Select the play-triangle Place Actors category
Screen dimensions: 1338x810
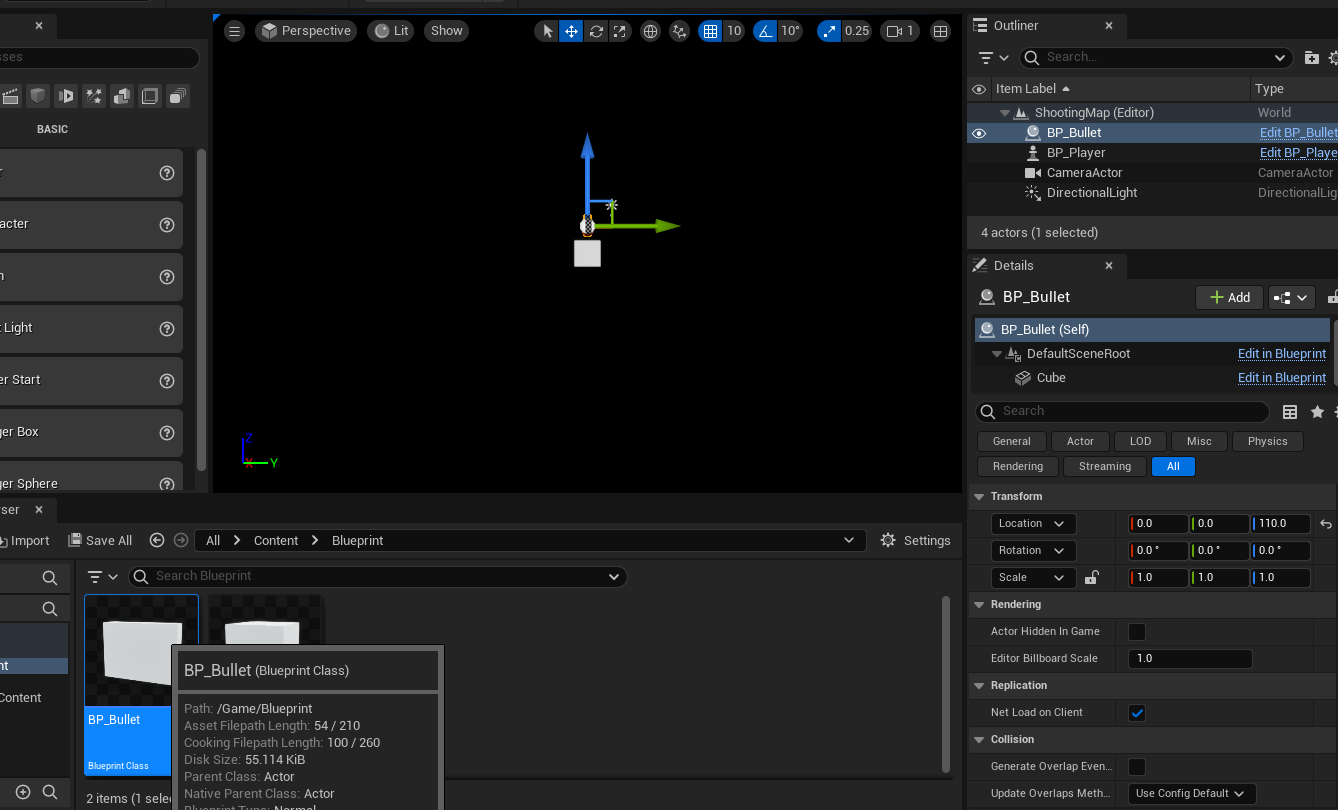(x=66, y=96)
